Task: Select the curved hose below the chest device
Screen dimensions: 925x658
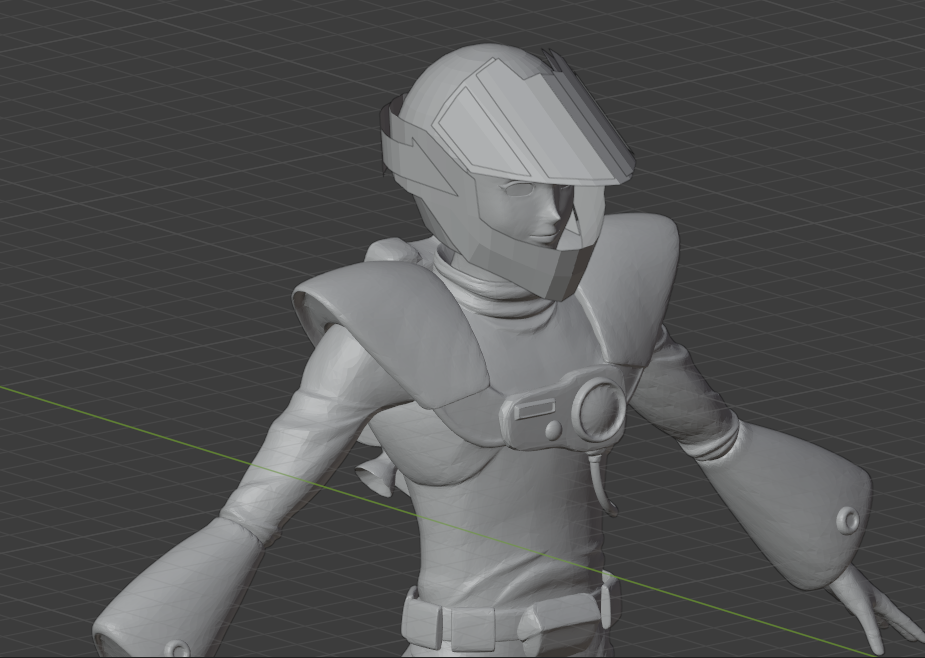Action: [601, 483]
